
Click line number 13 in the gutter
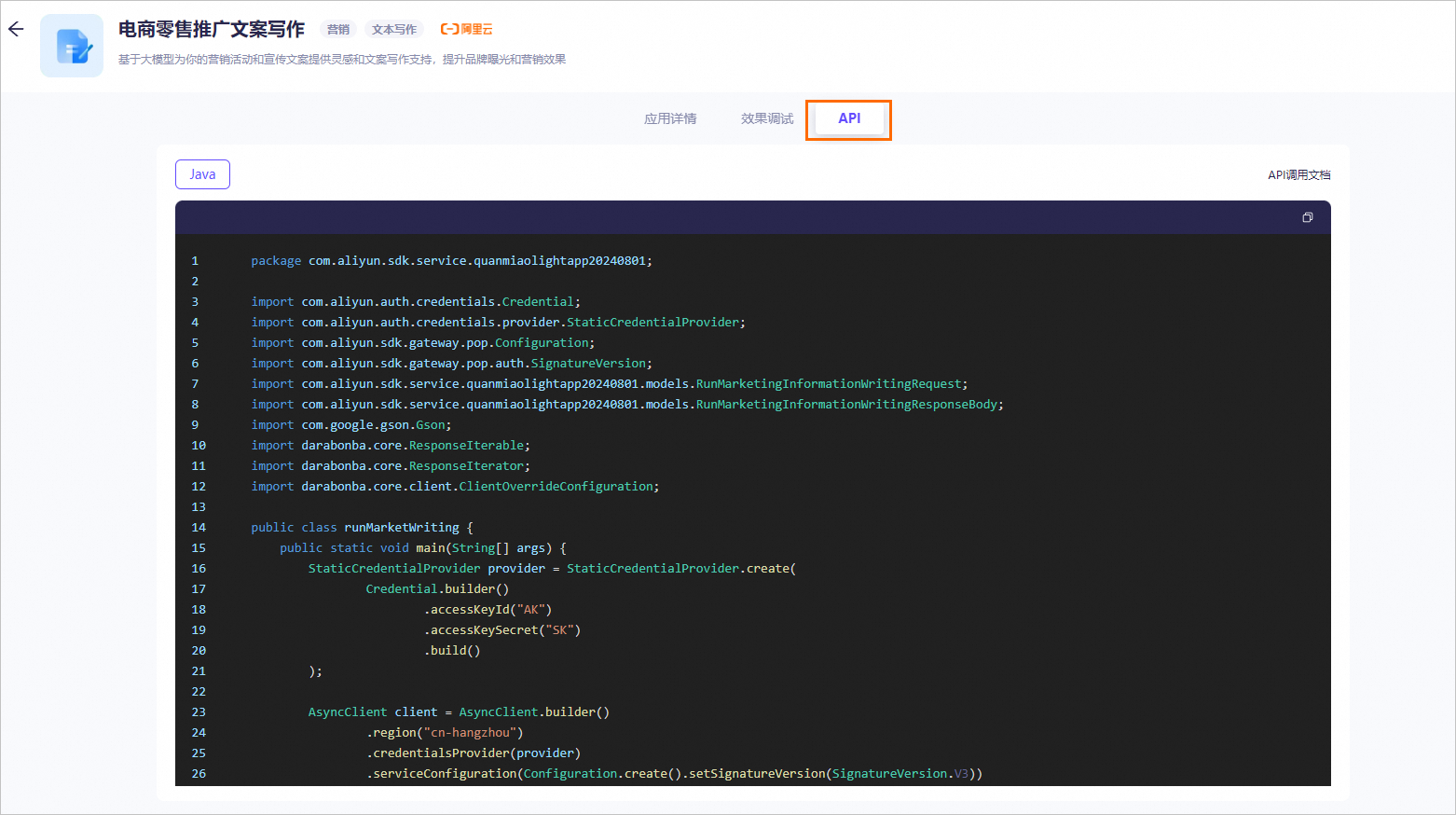[x=199, y=507]
